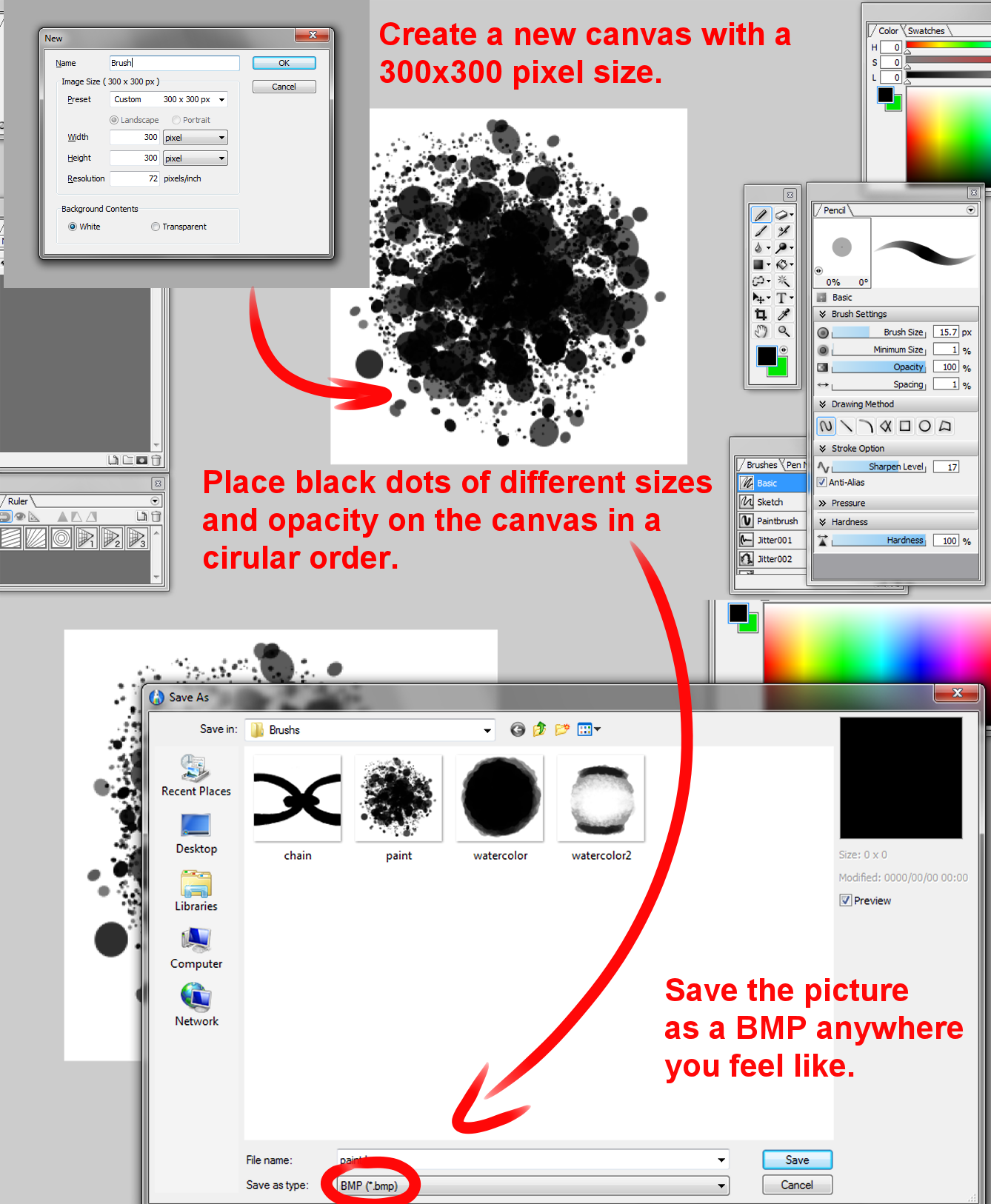The height and width of the screenshot is (1204, 991).
Task: Select the Hand pan tool
Action: (760, 332)
